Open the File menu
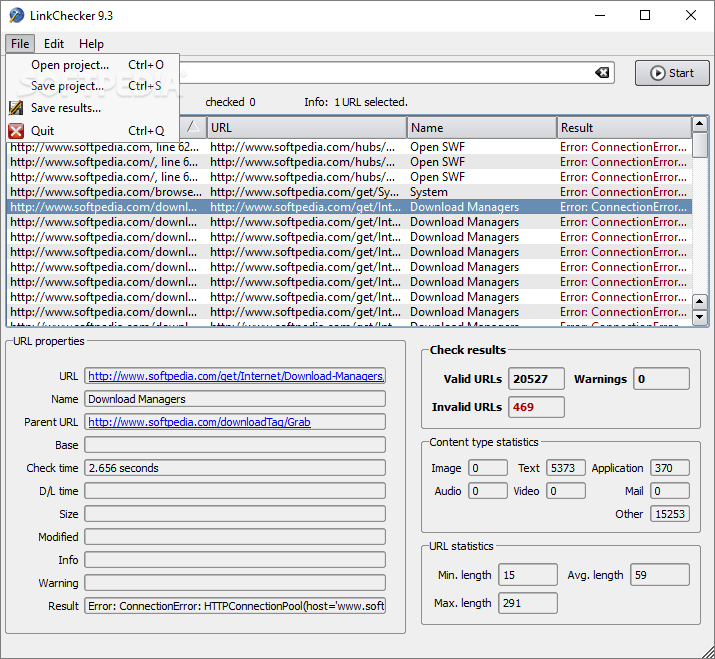The image size is (715, 659). [x=20, y=44]
